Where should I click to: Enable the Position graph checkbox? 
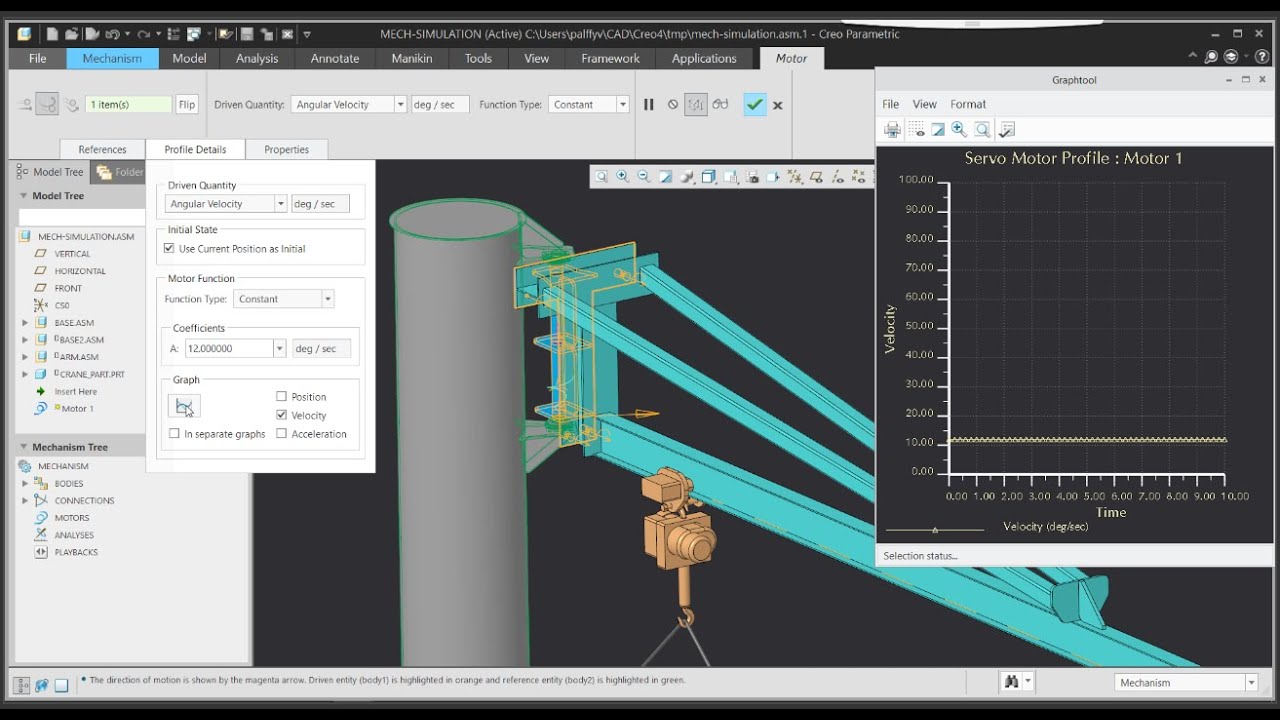coord(281,397)
